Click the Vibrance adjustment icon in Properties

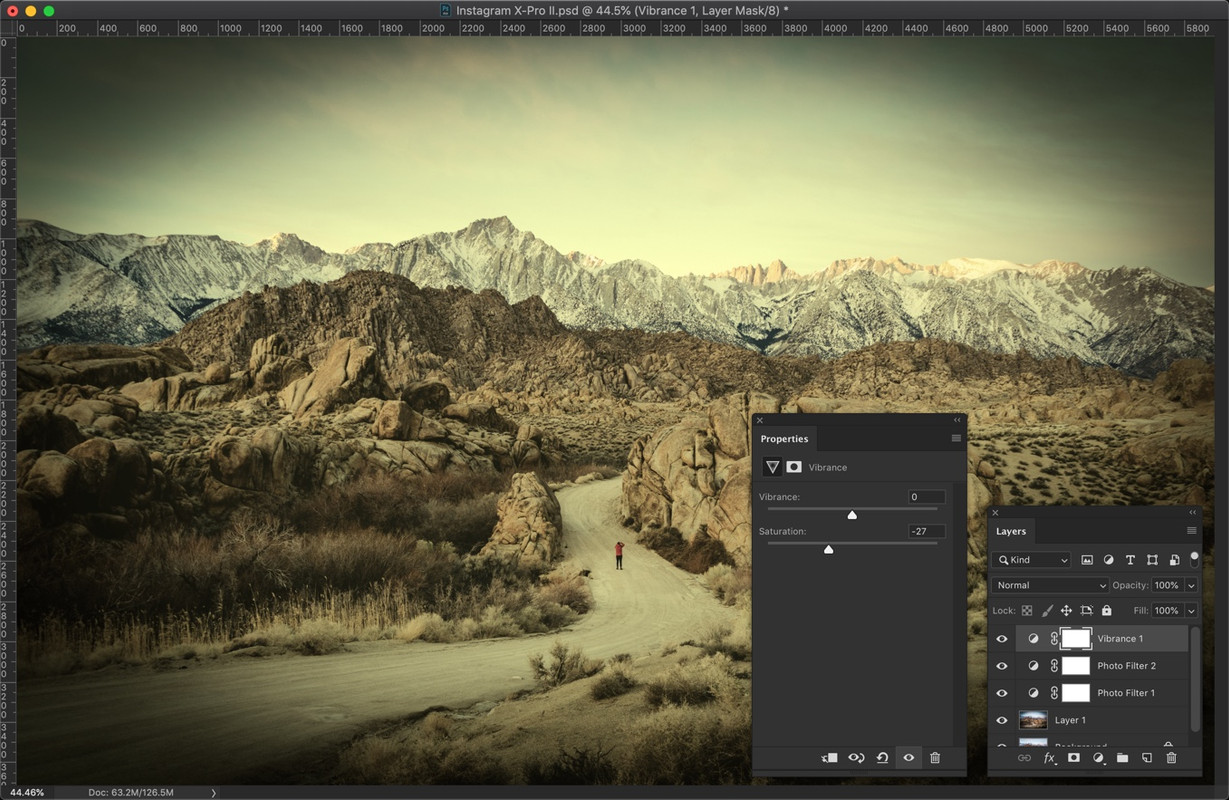click(772, 467)
